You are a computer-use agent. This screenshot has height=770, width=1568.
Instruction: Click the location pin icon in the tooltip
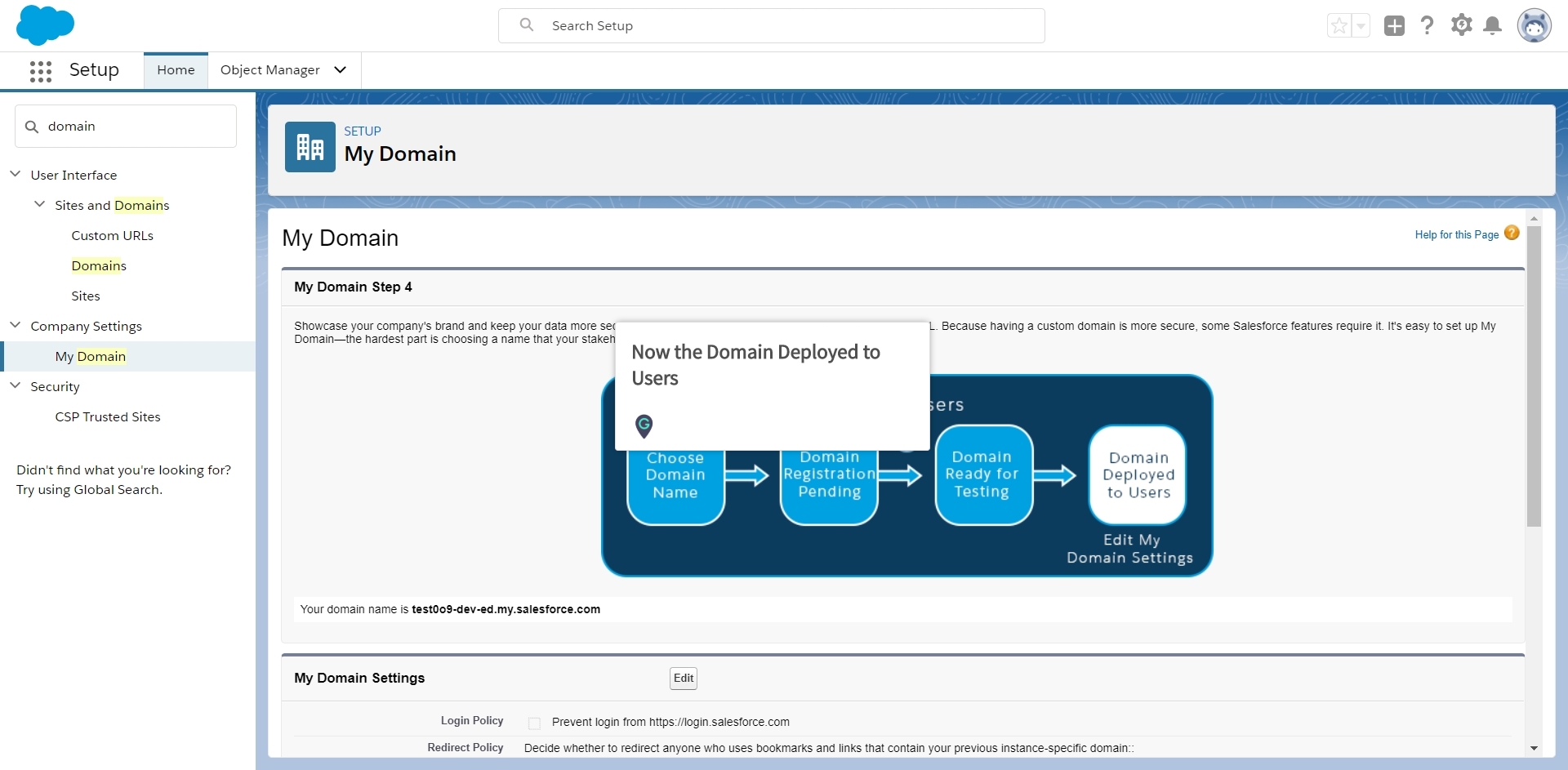(644, 425)
